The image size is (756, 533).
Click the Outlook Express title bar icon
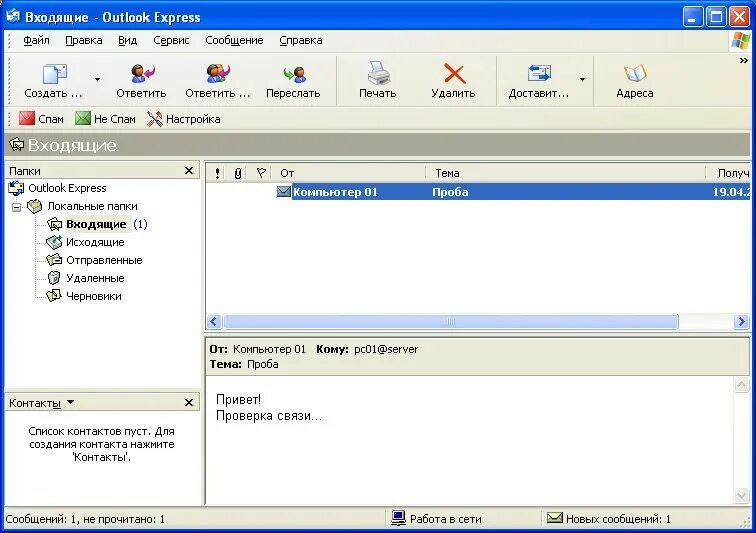13,16
